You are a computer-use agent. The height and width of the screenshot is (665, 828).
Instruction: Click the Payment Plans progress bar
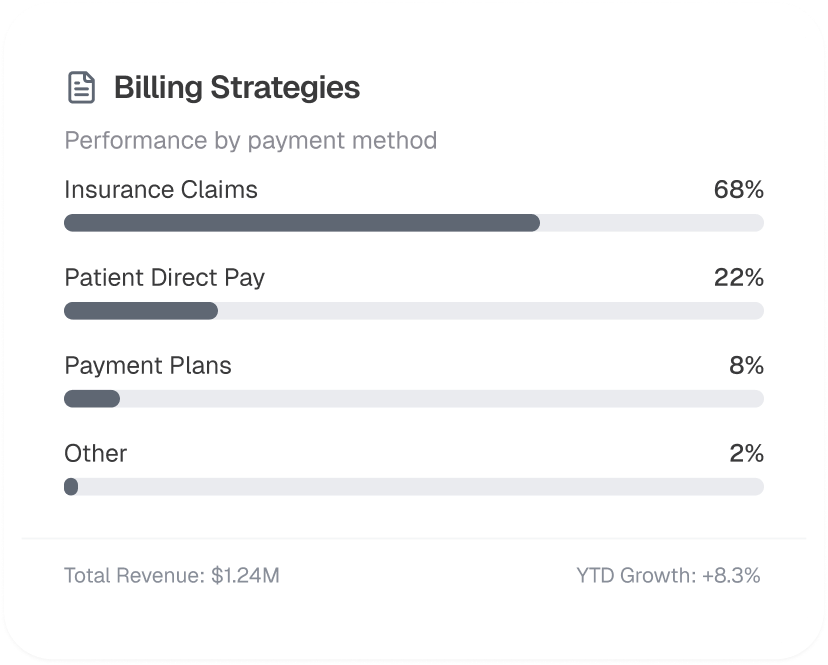pos(413,399)
